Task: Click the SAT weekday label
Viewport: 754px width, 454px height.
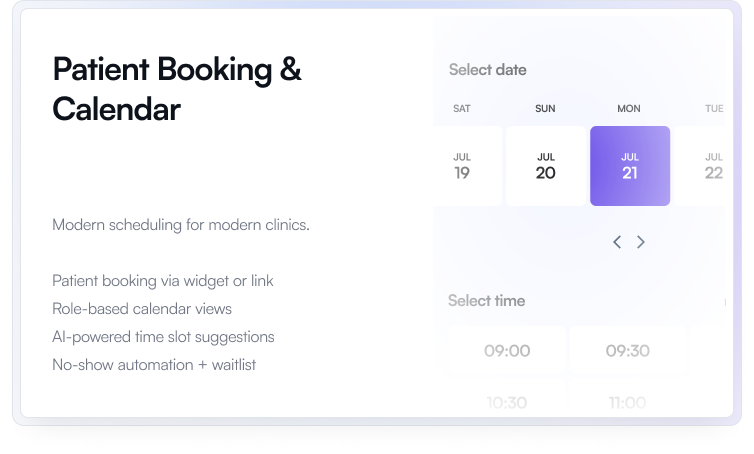Action: coord(462,108)
